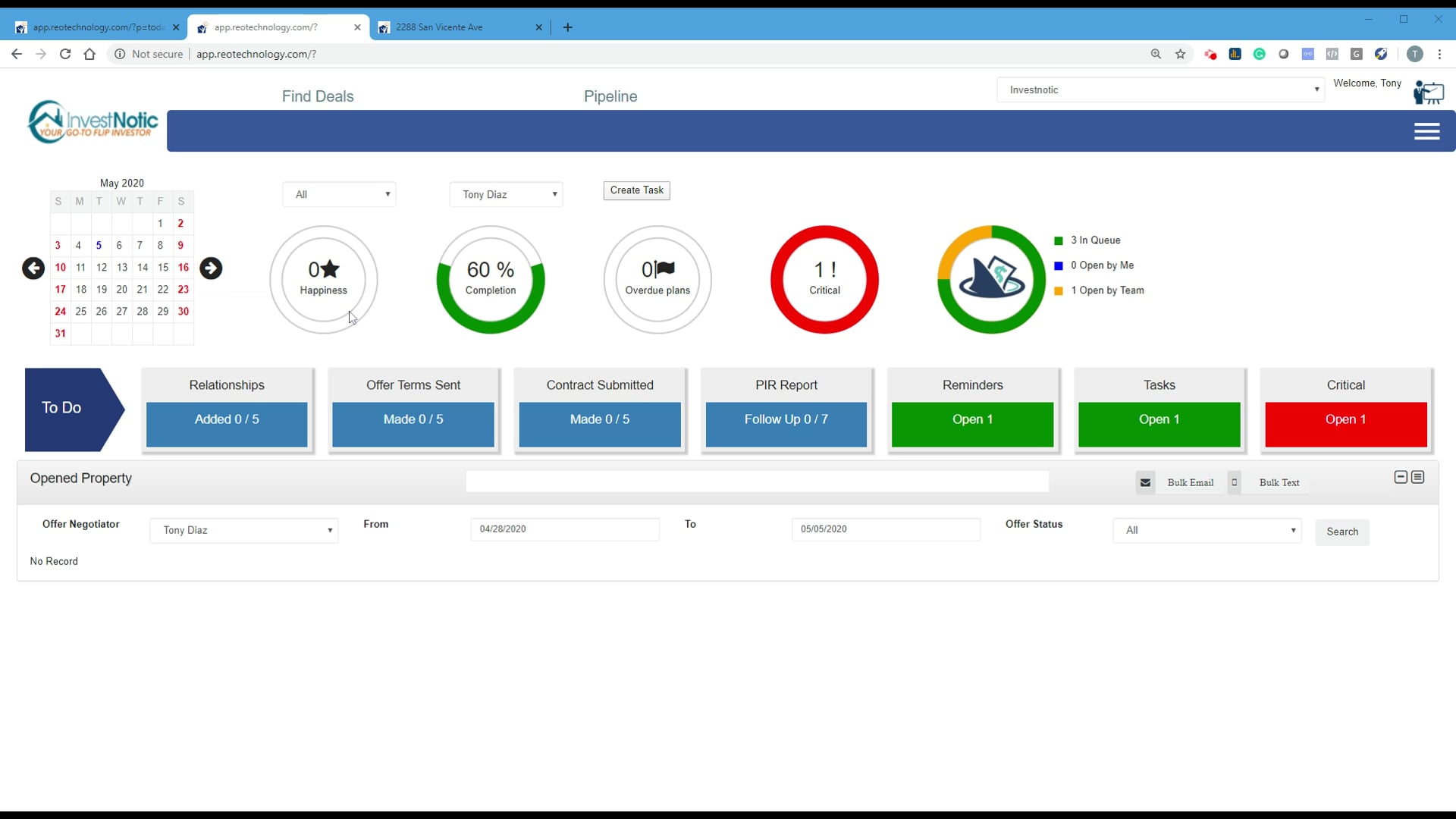Click the Bulk Text phone icon
Viewport: 1456px width, 819px height.
(1235, 483)
